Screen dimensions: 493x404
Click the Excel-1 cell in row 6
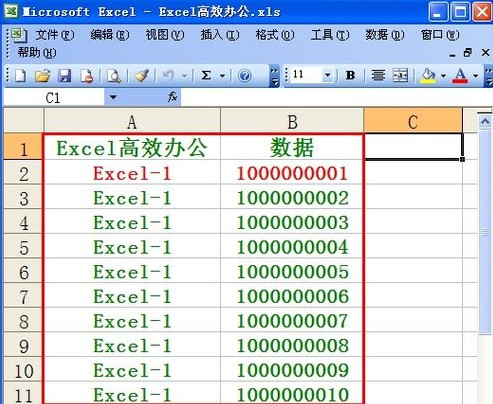pyautogui.click(x=132, y=271)
